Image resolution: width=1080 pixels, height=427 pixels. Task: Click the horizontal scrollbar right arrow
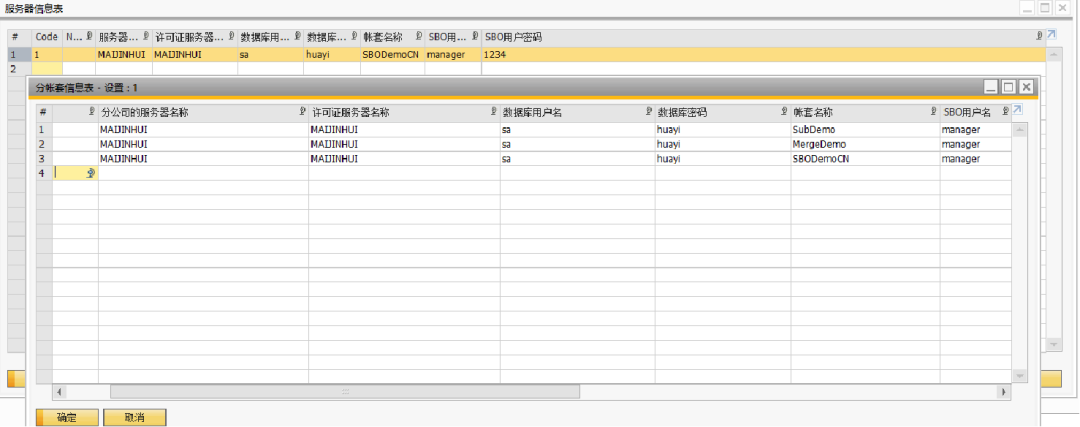(x=1002, y=392)
